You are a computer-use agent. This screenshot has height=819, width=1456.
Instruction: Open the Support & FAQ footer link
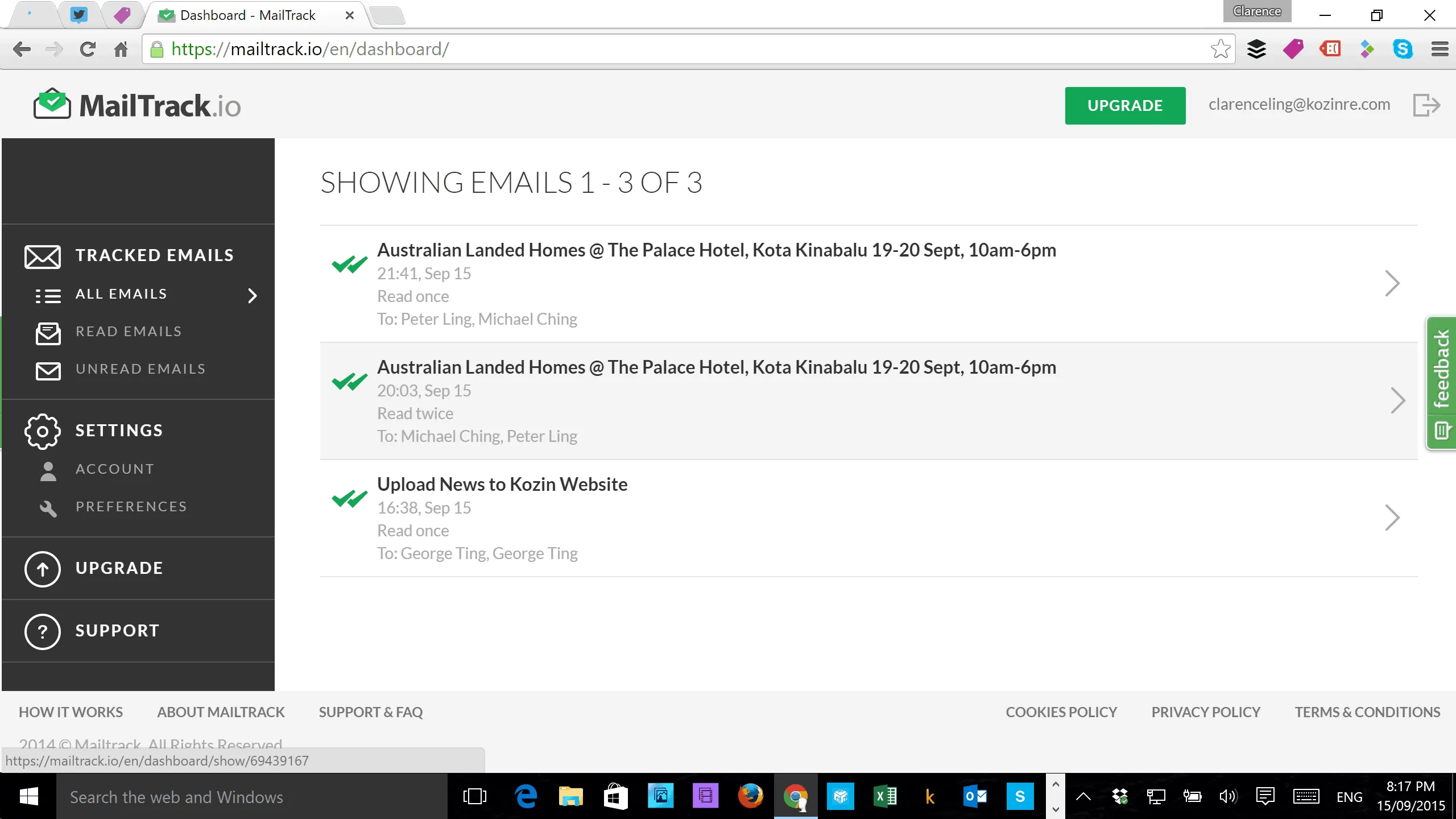pos(371,712)
